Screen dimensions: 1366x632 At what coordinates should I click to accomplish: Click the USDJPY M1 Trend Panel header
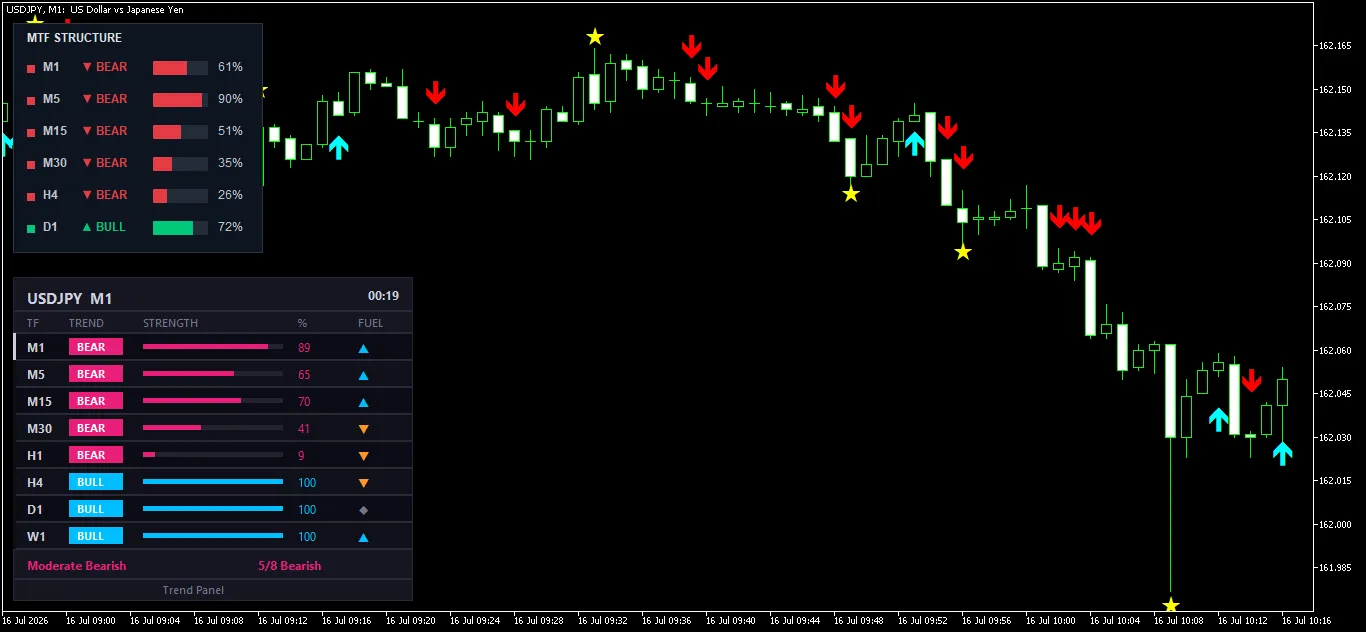coord(69,298)
